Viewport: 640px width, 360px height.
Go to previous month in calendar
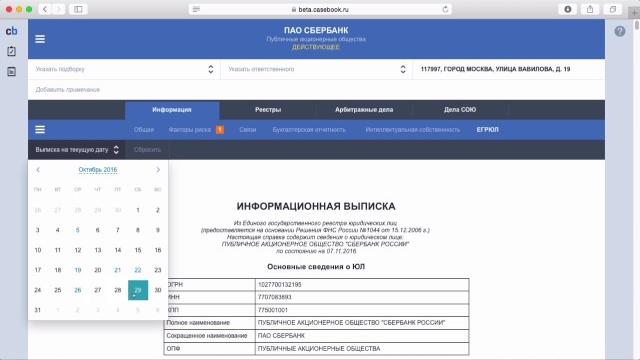coord(38,169)
